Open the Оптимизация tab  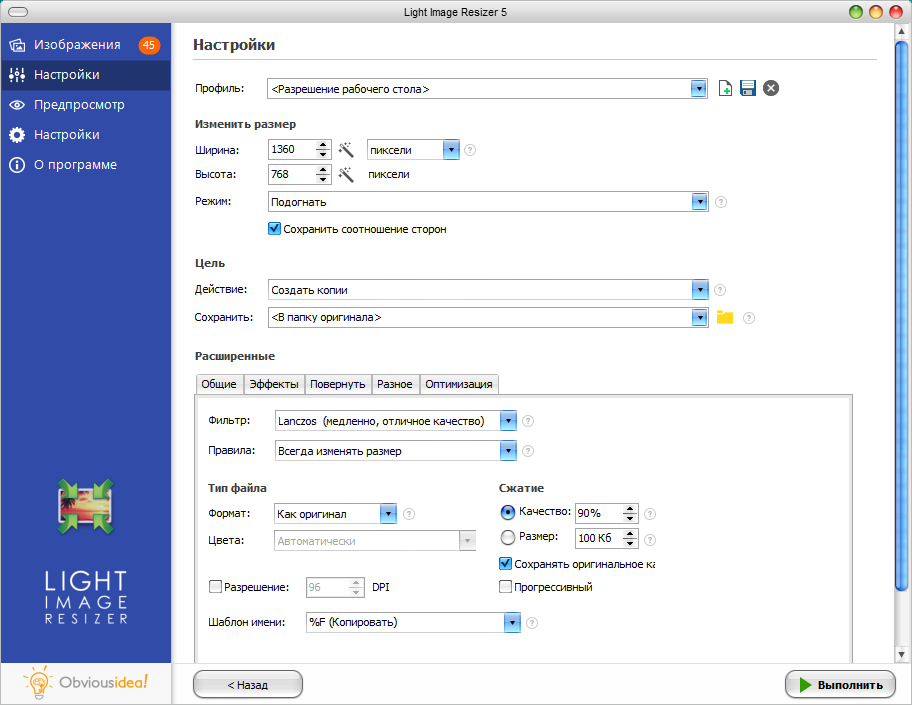pyautogui.click(x=458, y=384)
